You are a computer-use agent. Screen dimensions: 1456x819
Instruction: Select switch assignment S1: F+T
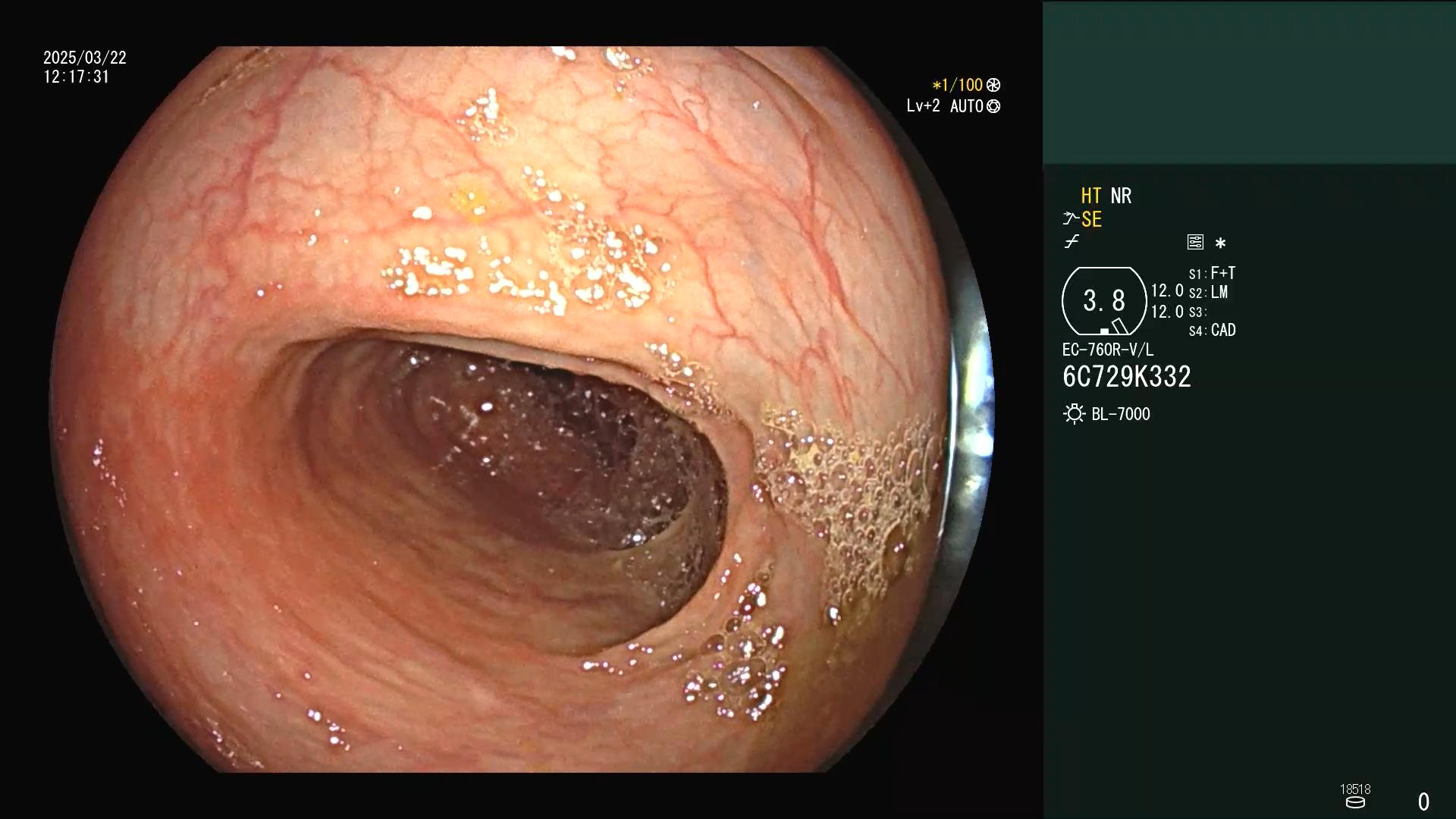(x=1212, y=273)
